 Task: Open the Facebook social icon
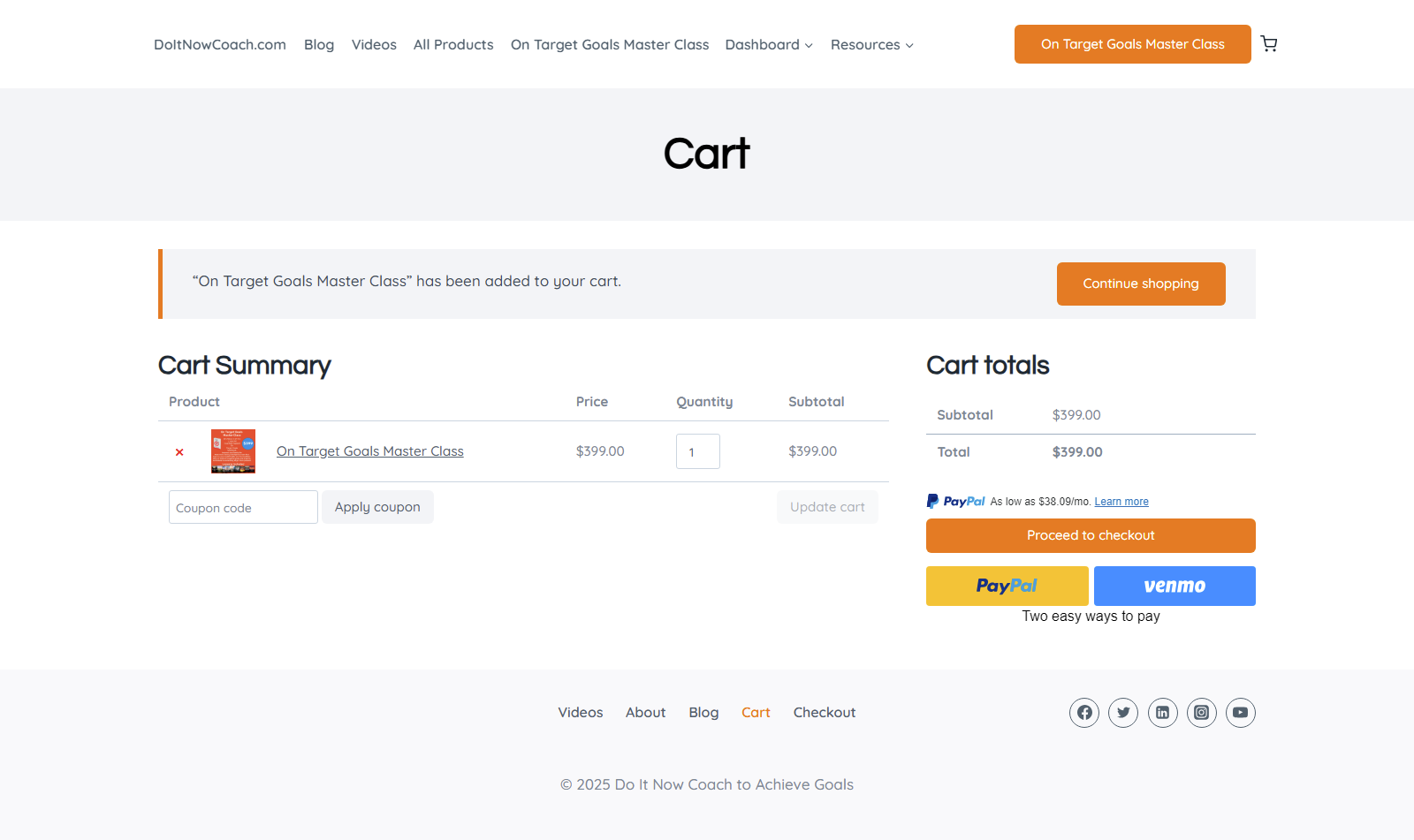point(1084,713)
